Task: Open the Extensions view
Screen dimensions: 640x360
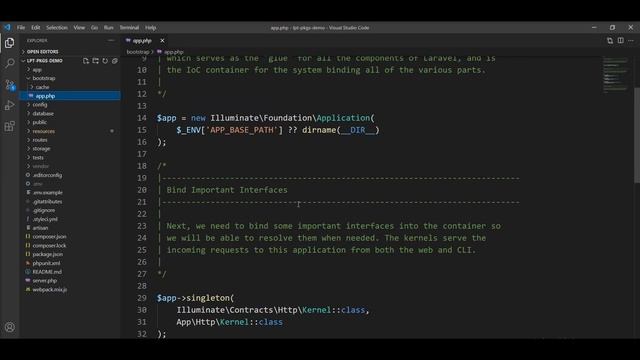Action: coord(9,126)
